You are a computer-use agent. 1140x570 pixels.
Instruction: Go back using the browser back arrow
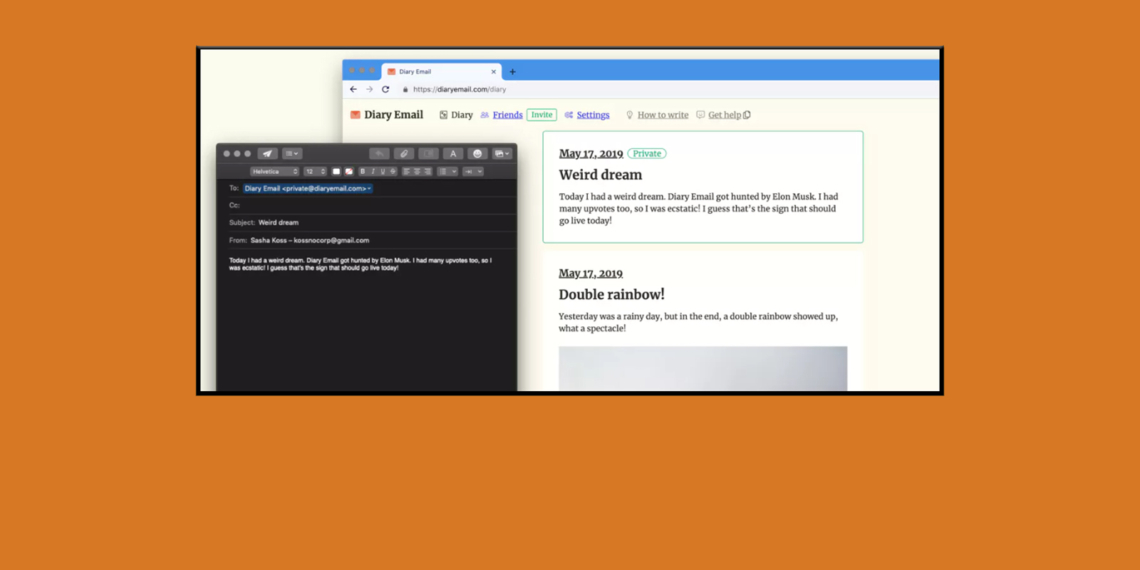click(x=353, y=89)
